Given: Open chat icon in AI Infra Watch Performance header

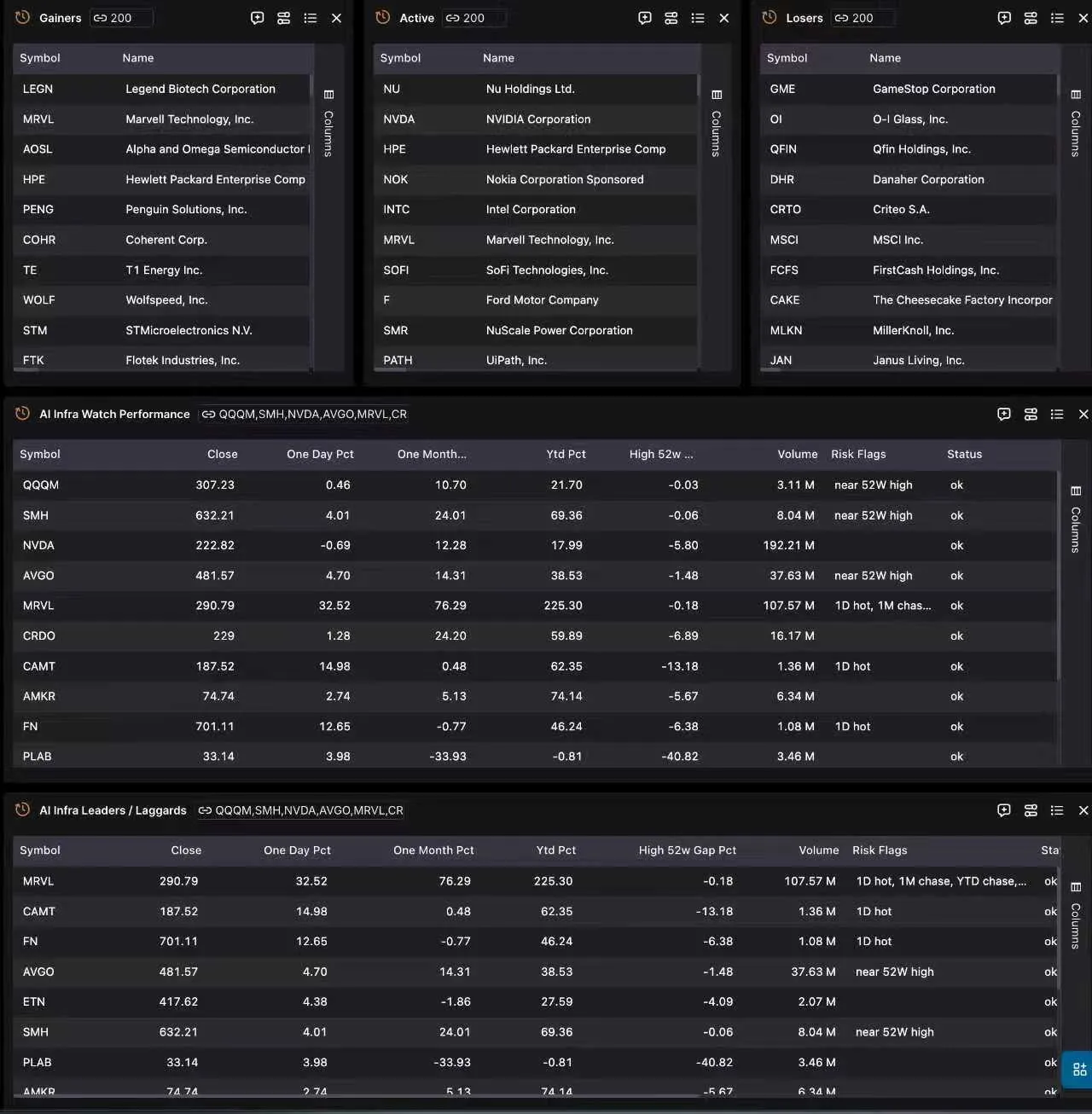Looking at the screenshot, I should [x=1004, y=414].
